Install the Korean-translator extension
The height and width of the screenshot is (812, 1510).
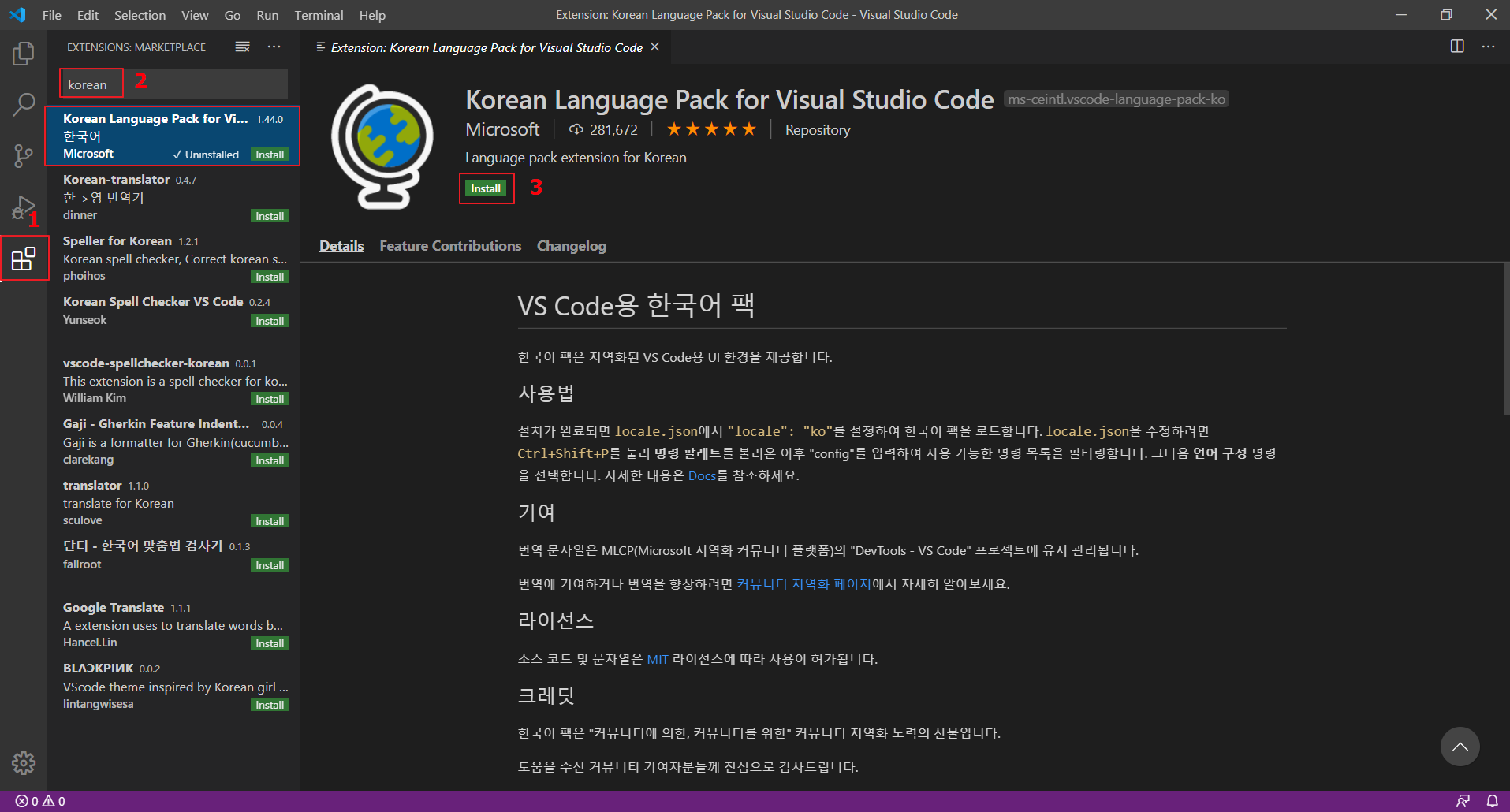click(270, 216)
